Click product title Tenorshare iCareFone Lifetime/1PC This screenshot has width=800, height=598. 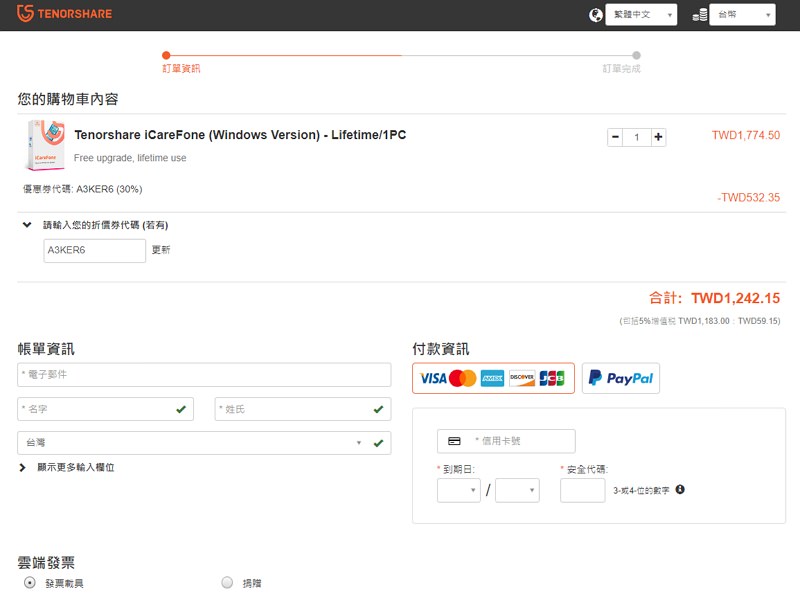[x=240, y=135]
